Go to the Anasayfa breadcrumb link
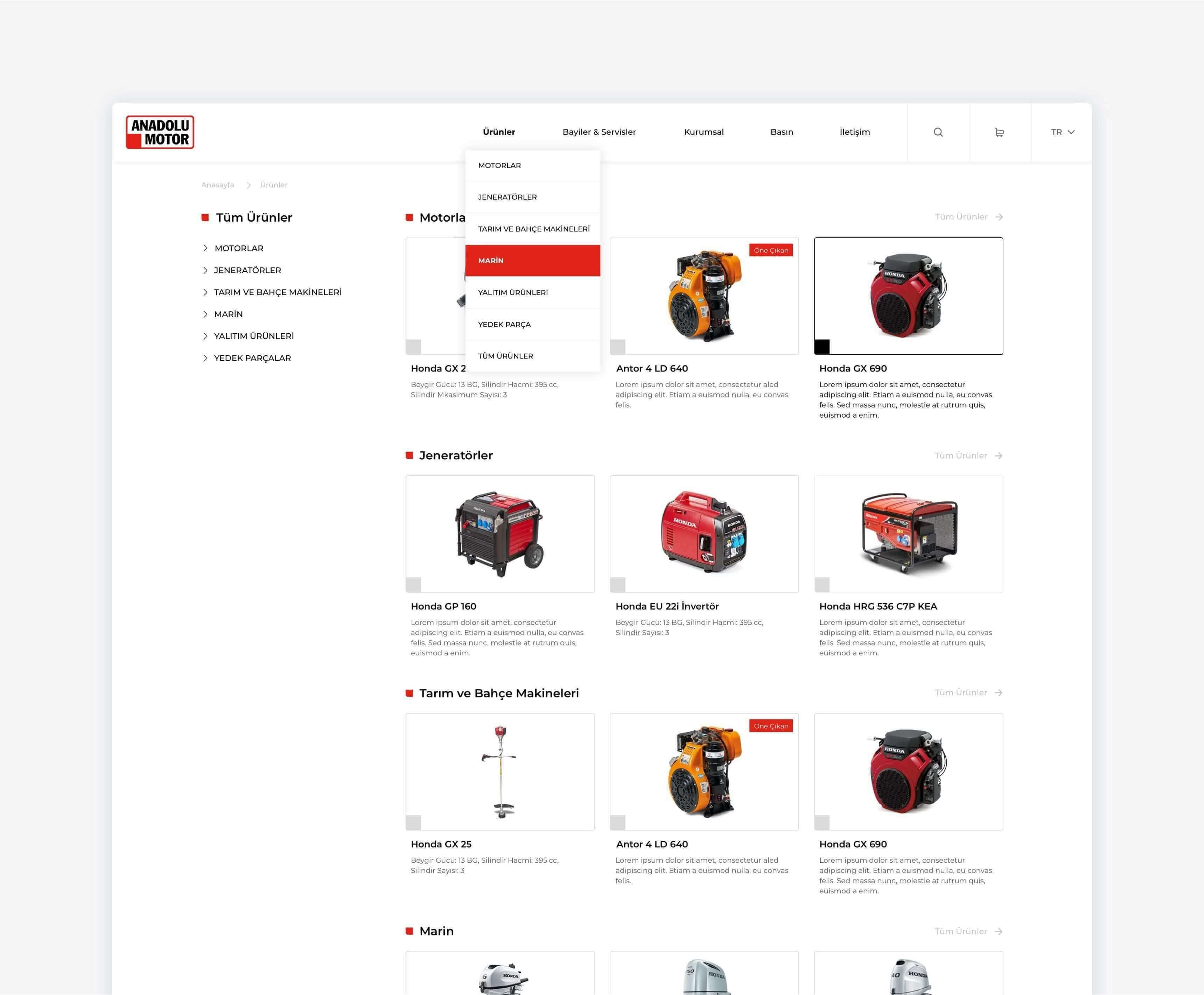 click(218, 185)
